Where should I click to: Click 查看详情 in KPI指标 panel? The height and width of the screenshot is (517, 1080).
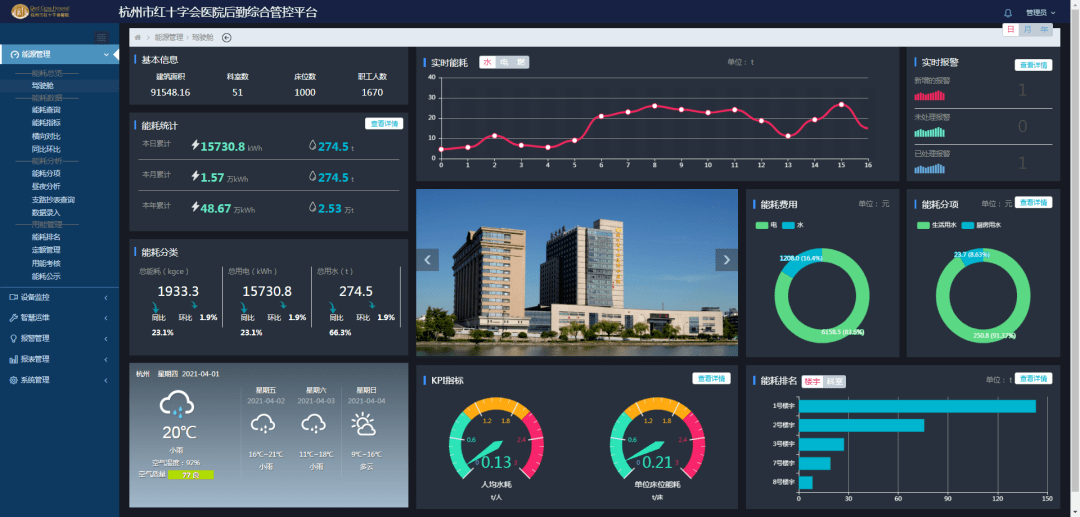(x=712, y=379)
